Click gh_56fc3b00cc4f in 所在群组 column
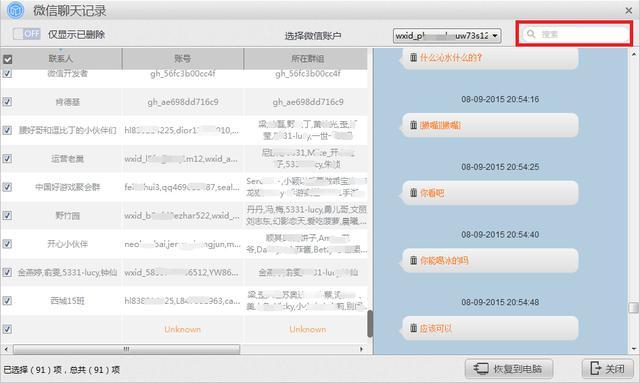Image resolution: width=640 pixels, height=383 pixels. [x=307, y=73]
